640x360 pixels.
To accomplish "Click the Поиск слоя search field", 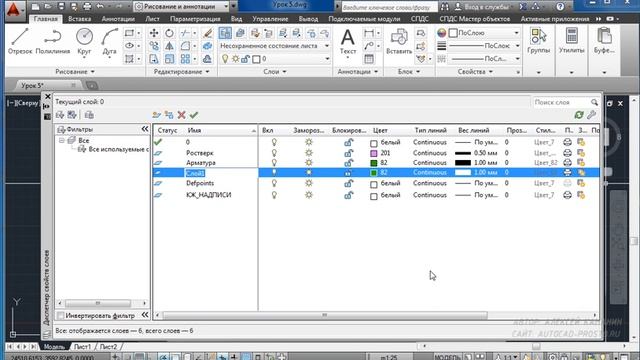I will (561, 102).
